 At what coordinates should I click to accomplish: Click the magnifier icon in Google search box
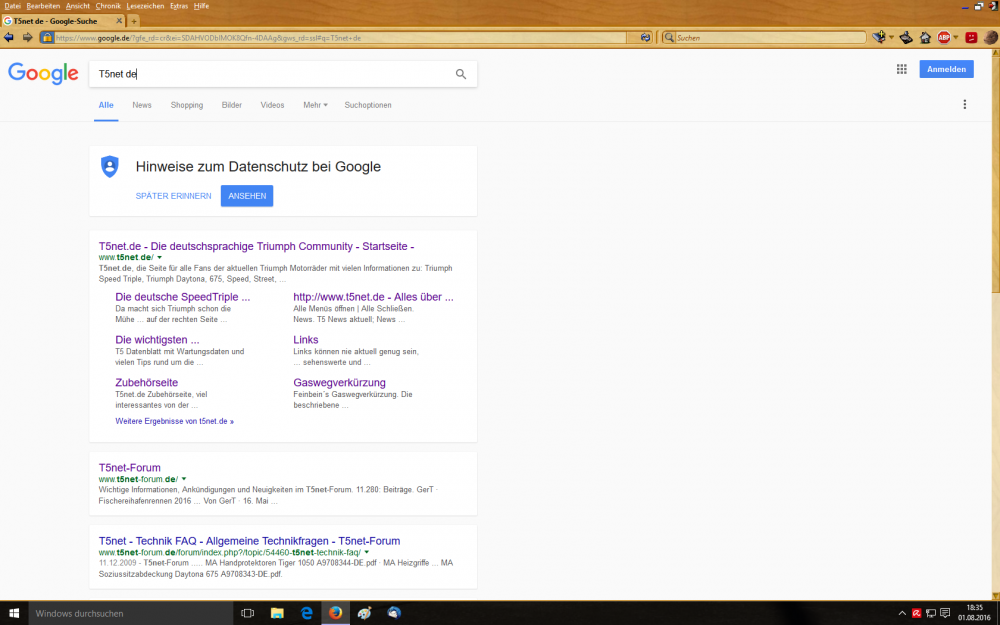click(x=461, y=74)
